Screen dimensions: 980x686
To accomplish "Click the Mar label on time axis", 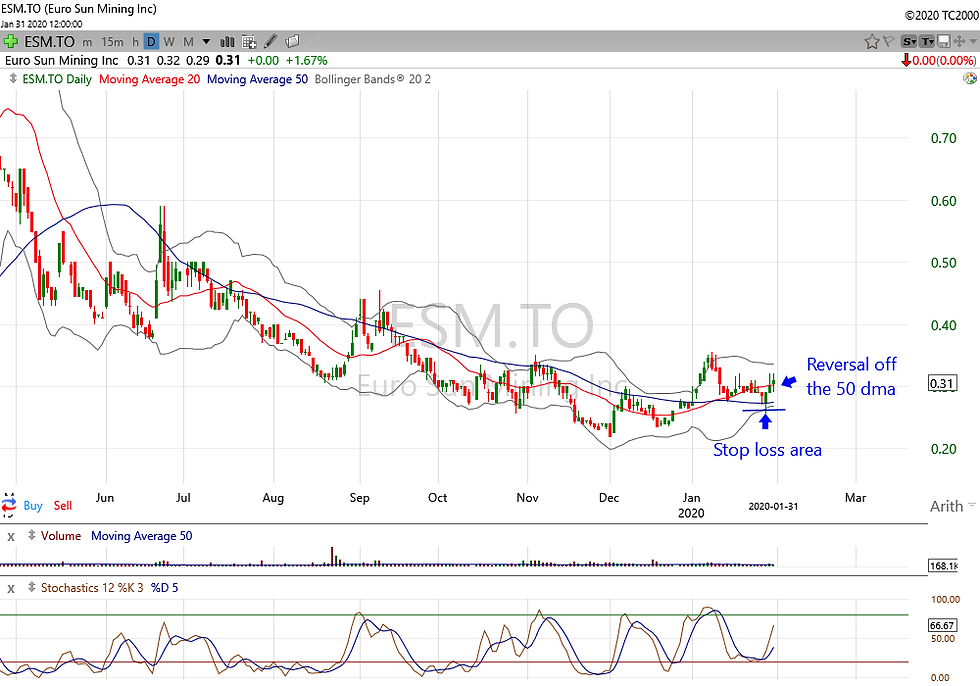I will tap(856, 498).
